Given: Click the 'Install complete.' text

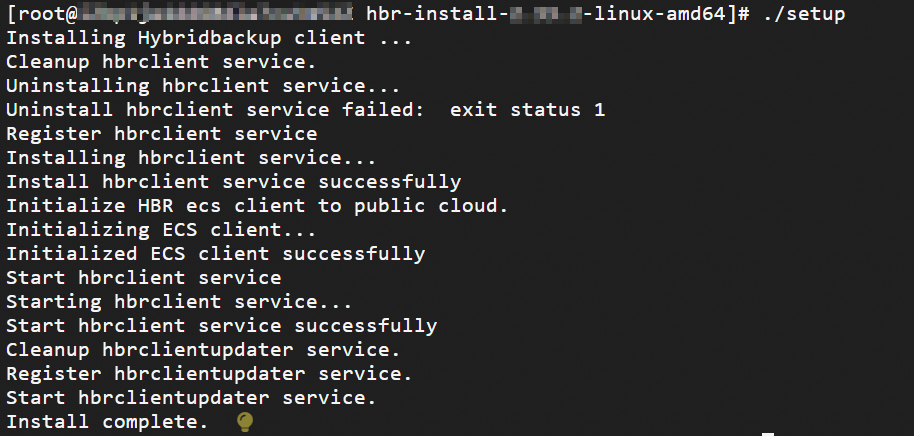Looking at the screenshot, I should click(107, 422).
